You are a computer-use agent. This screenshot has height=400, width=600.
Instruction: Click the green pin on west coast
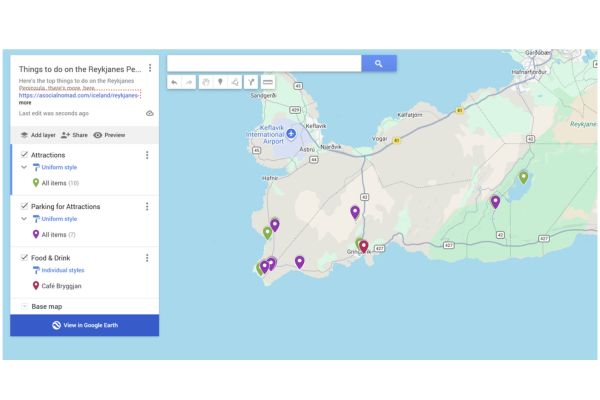267,232
